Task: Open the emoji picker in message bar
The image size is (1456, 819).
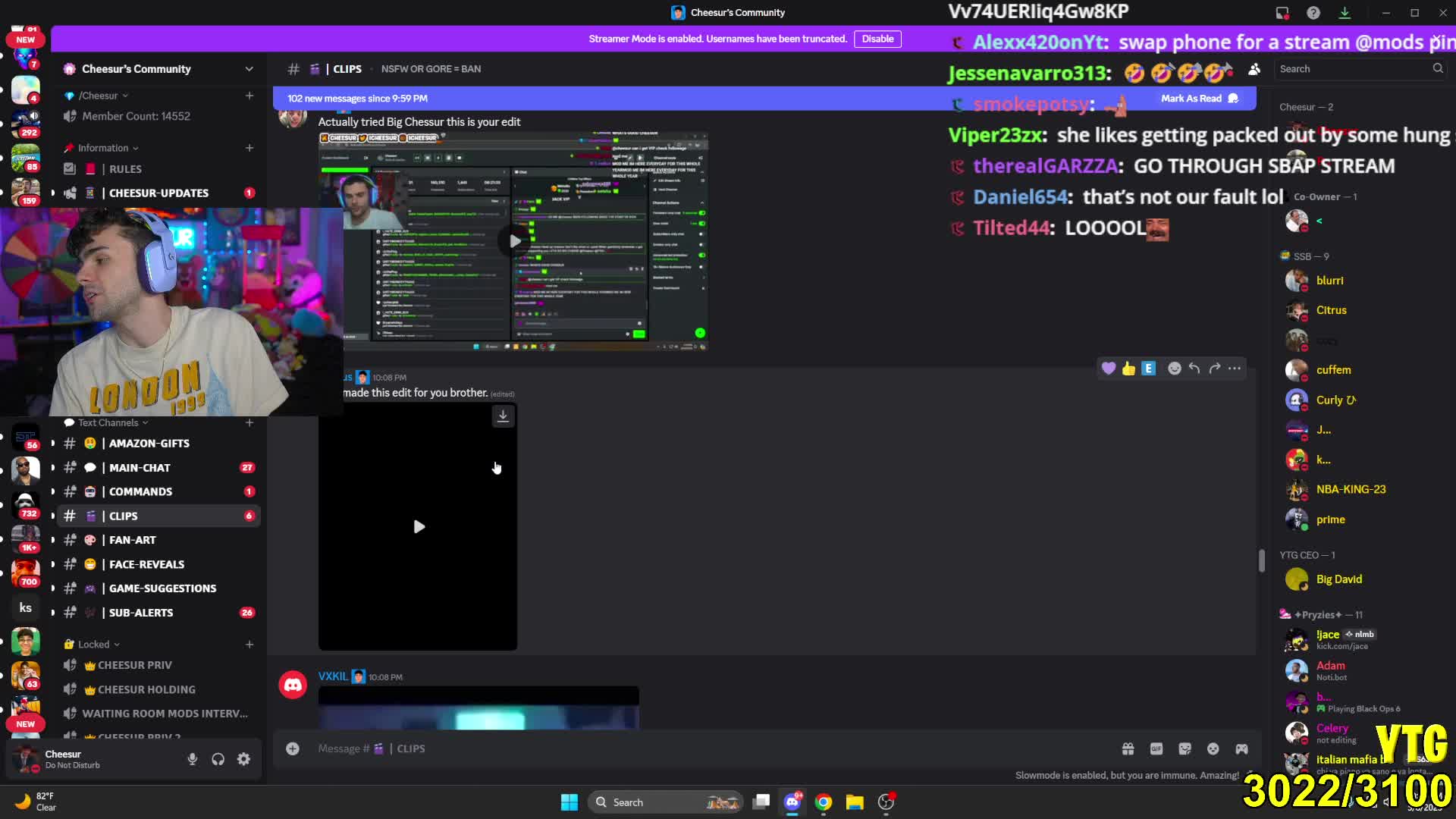Action: [x=1213, y=748]
